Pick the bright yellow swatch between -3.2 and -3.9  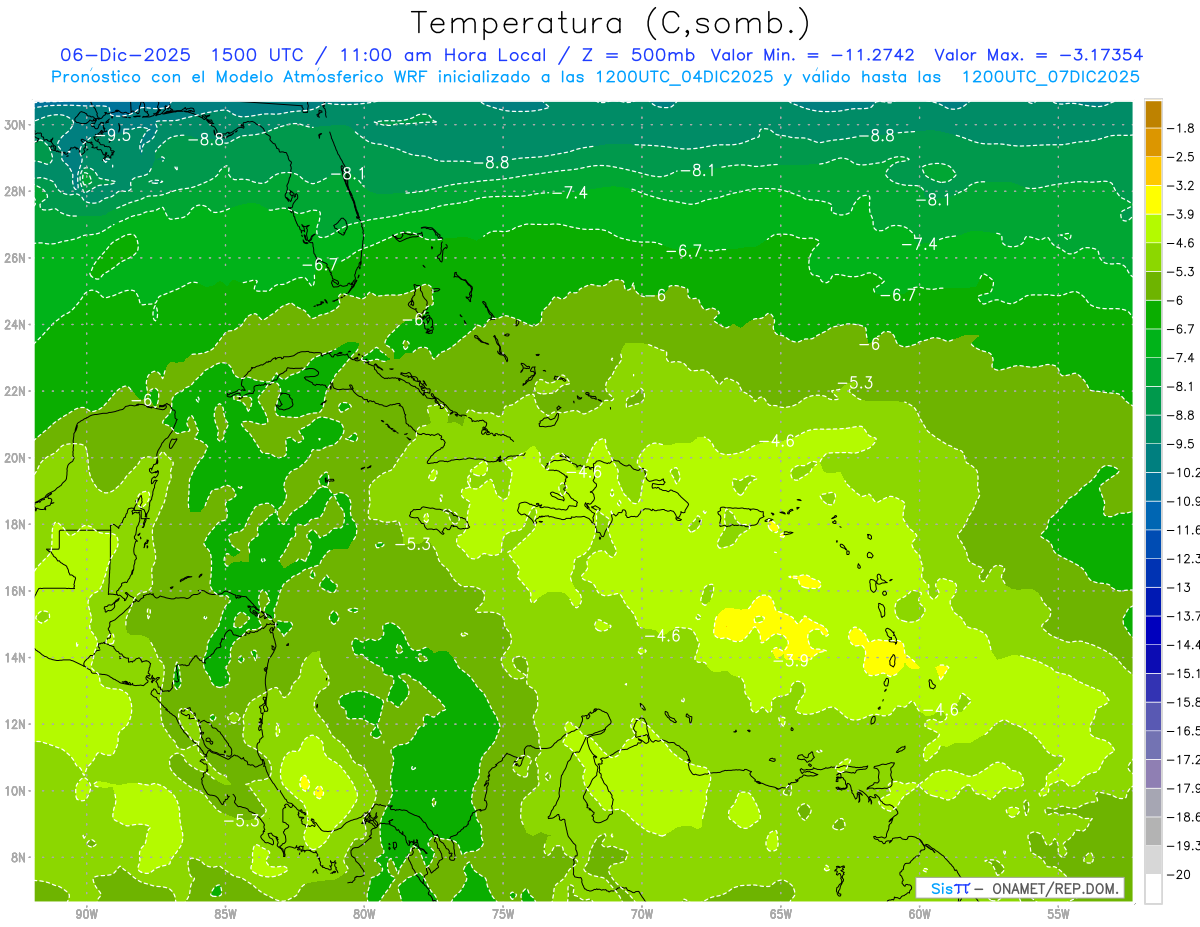click(x=1153, y=200)
